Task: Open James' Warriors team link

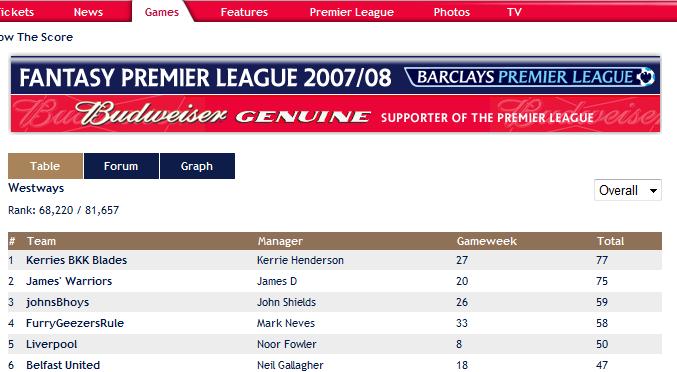Action: click(69, 281)
